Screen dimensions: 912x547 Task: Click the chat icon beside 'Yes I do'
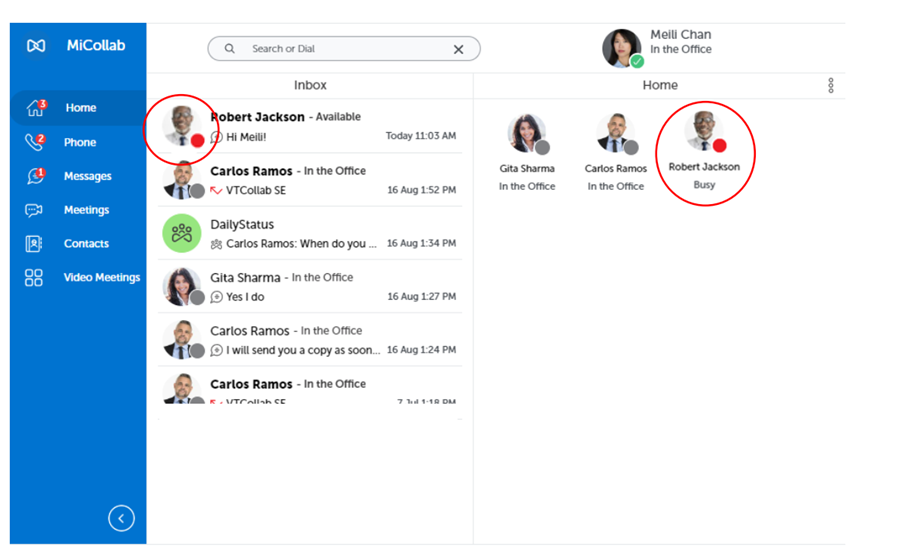216,297
